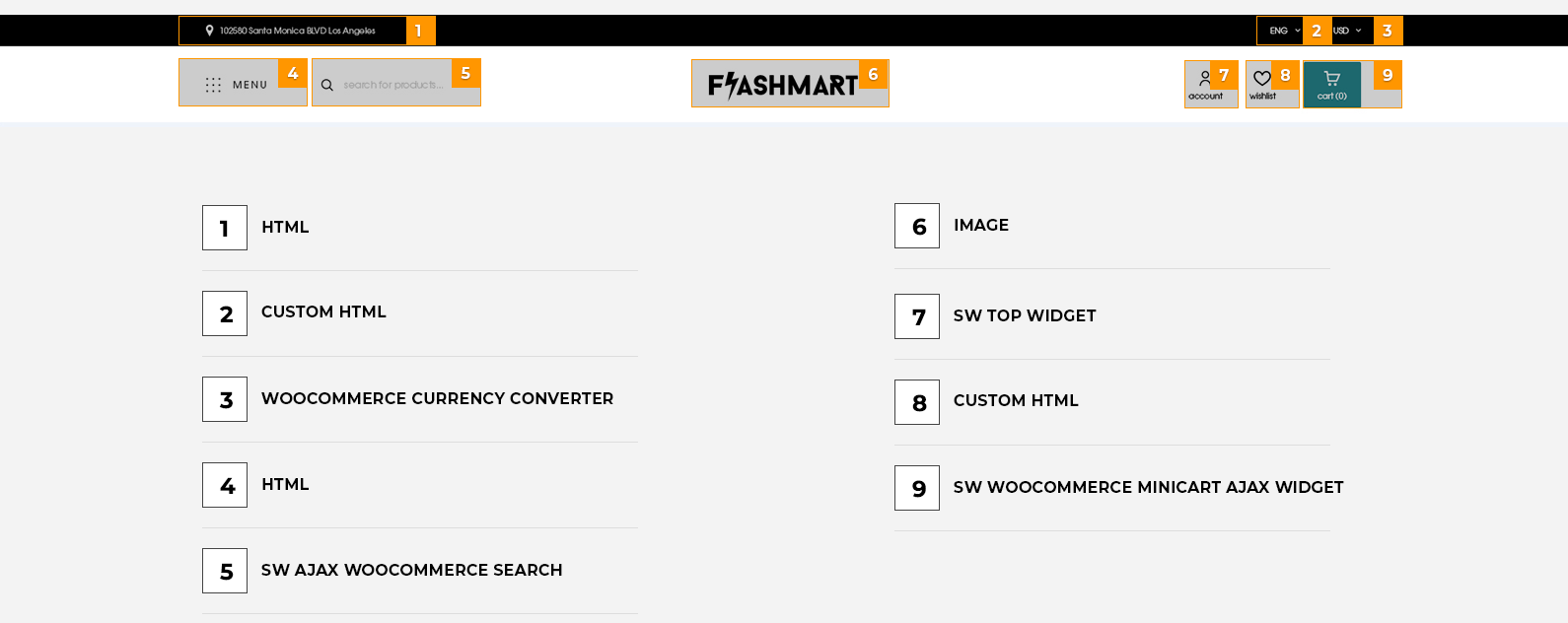This screenshot has width=1568, height=623.
Task: Click the orange number 6 badge
Action: pos(873,74)
